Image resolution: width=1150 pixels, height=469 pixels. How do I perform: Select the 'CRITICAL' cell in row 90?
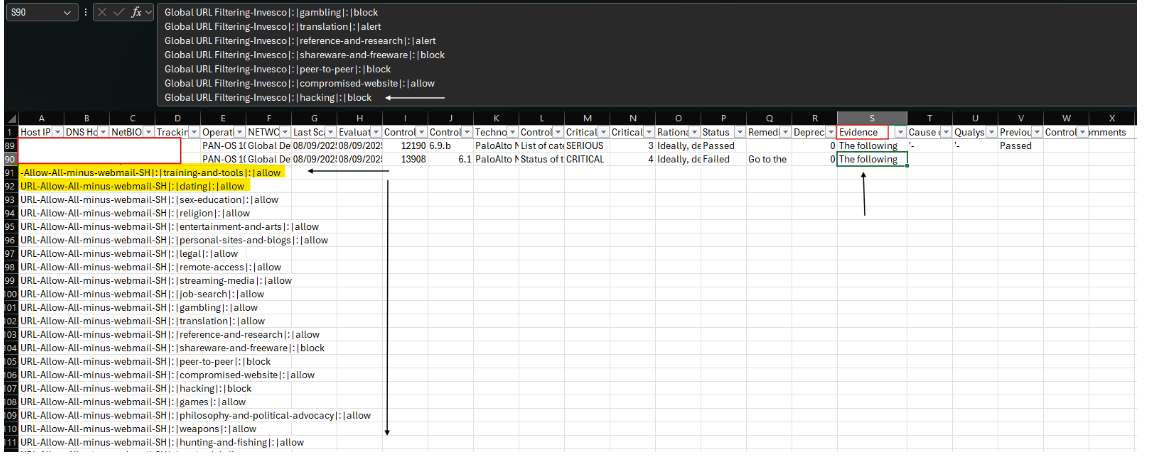pyautogui.click(x=587, y=159)
